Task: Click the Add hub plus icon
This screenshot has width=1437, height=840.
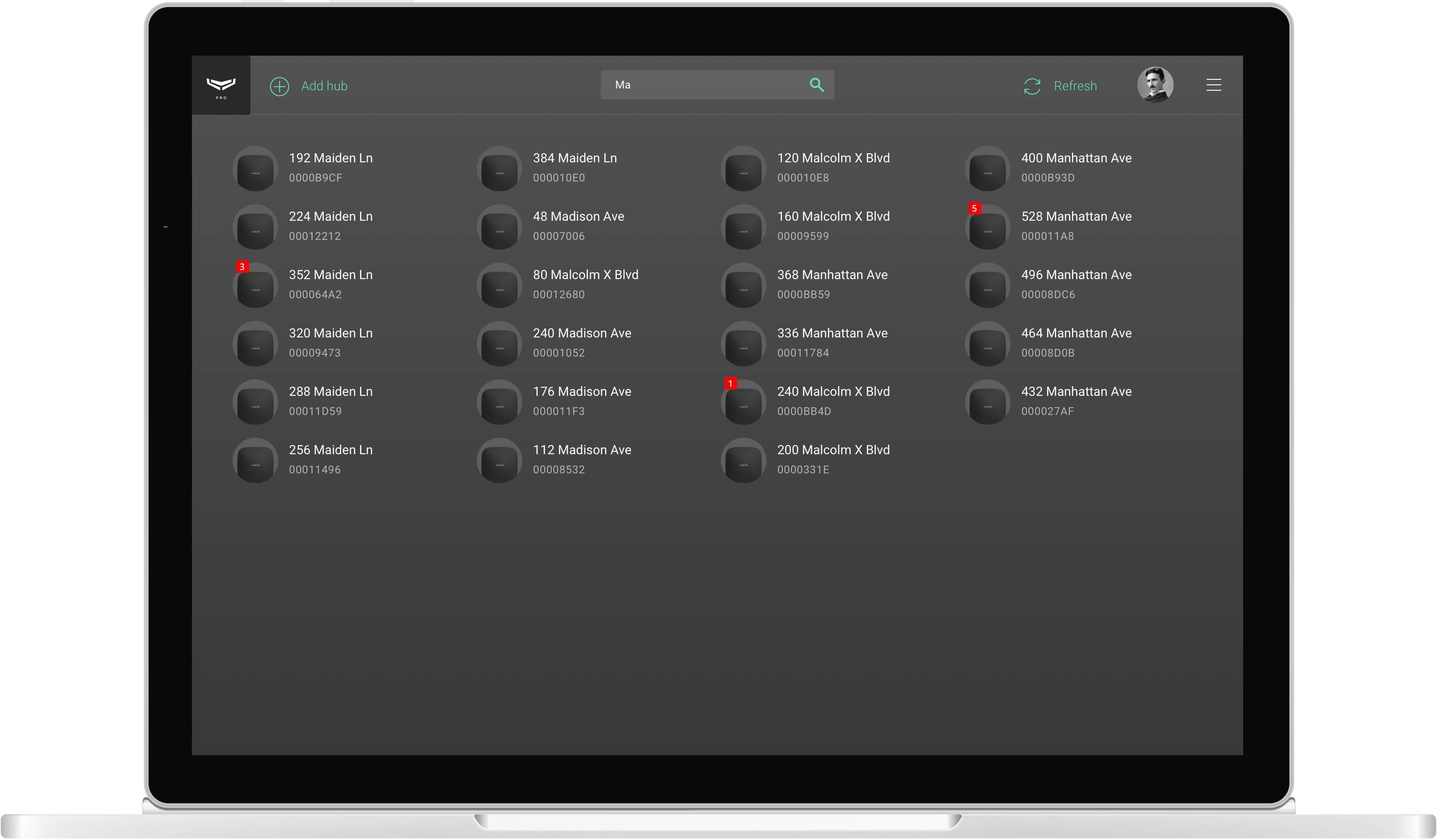Action: (279, 86)
